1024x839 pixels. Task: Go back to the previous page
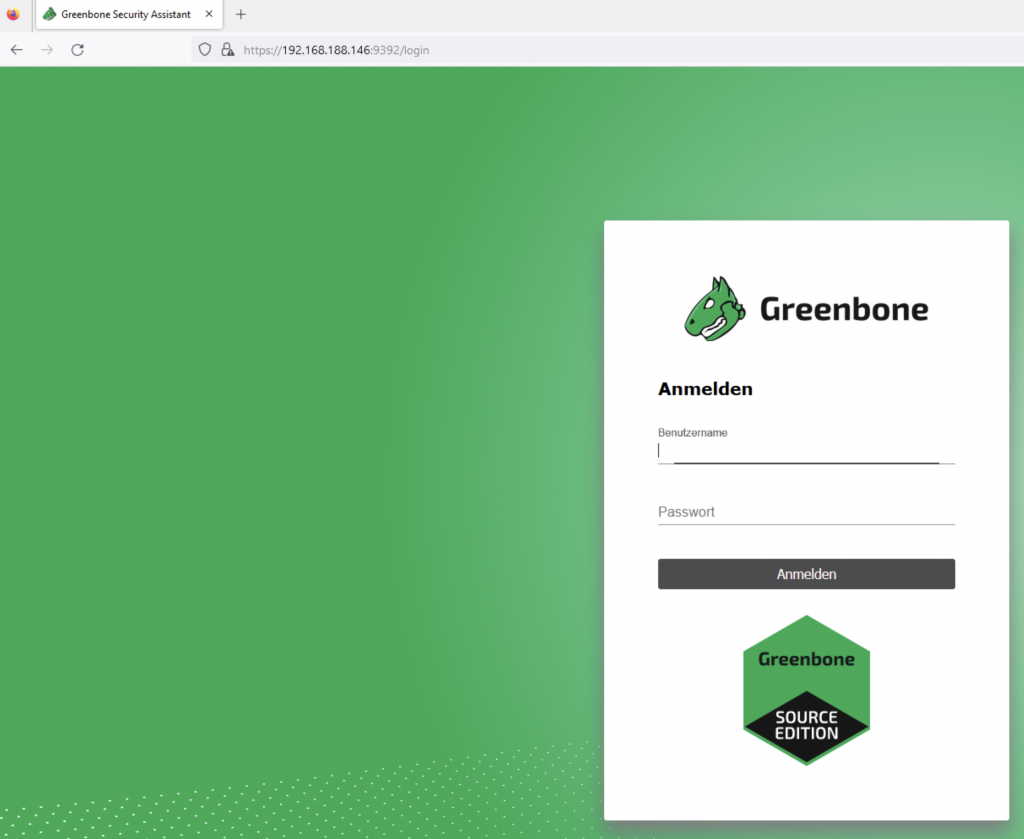[17, 50]
